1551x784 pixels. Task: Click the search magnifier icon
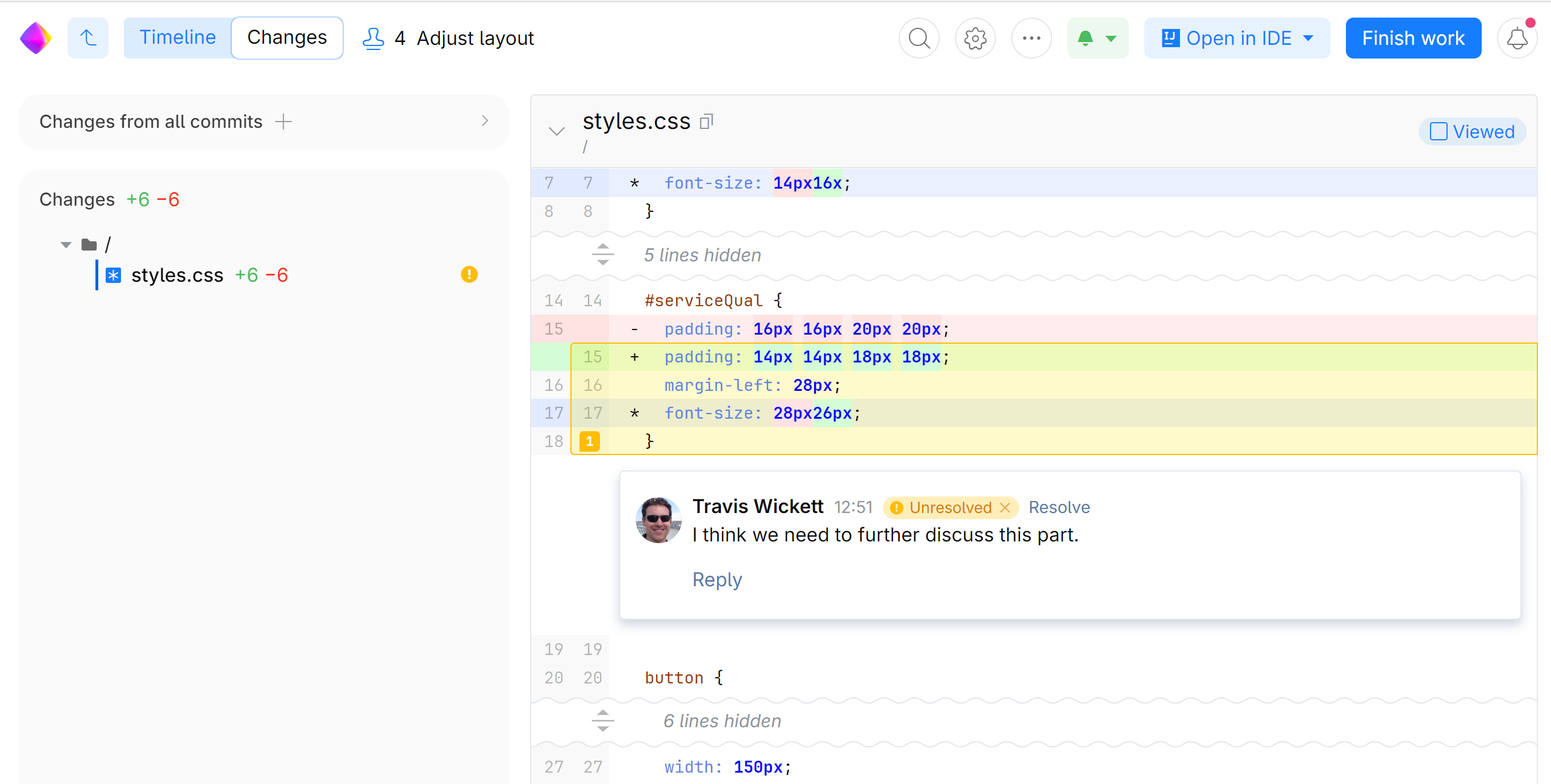919,39
